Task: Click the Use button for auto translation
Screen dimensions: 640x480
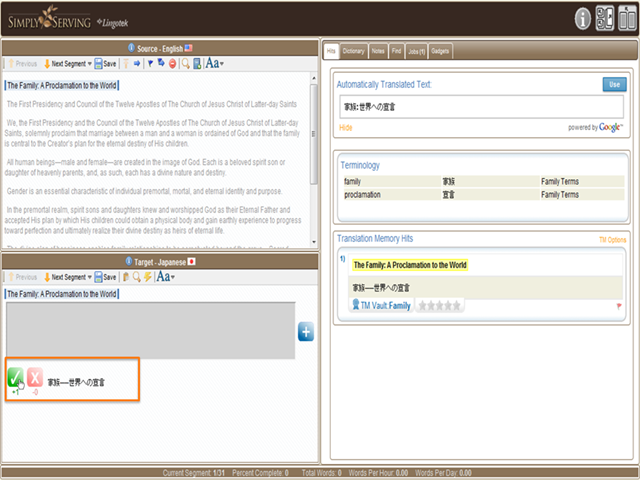Action: tap(614, 84)
